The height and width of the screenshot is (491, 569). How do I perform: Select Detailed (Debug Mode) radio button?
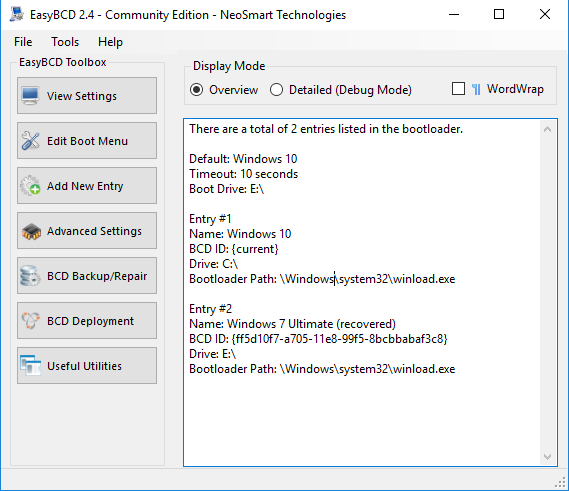(277, 90)
